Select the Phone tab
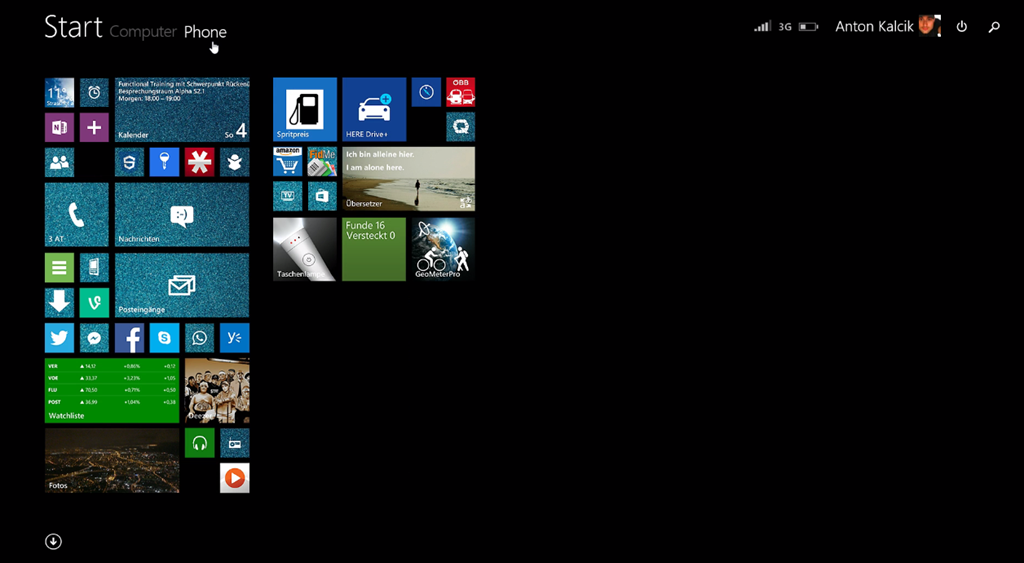Viewport: 1024px width, 563px height. coord(205,32)
